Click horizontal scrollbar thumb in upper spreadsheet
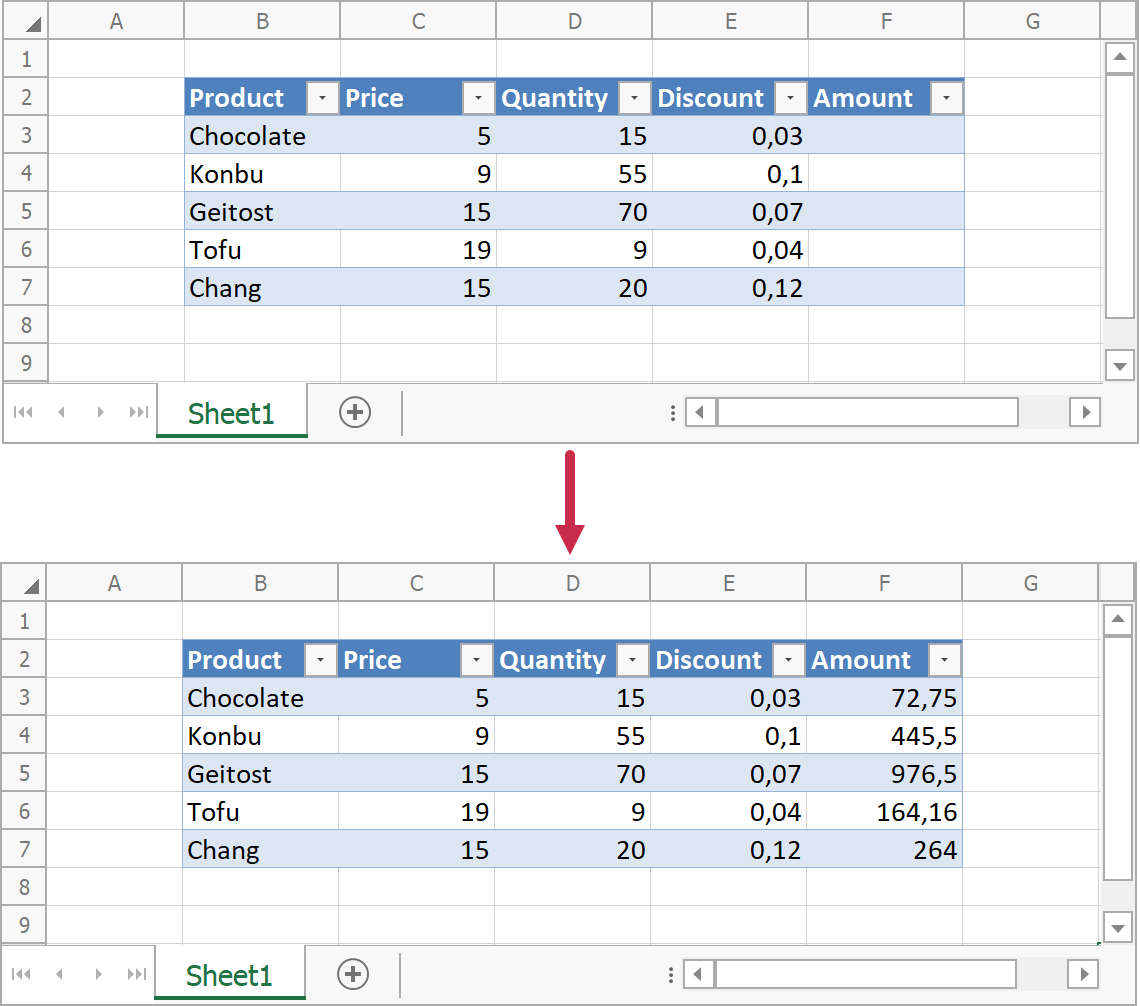Viewport: 1140px width, 1006px height. [867, 412]
